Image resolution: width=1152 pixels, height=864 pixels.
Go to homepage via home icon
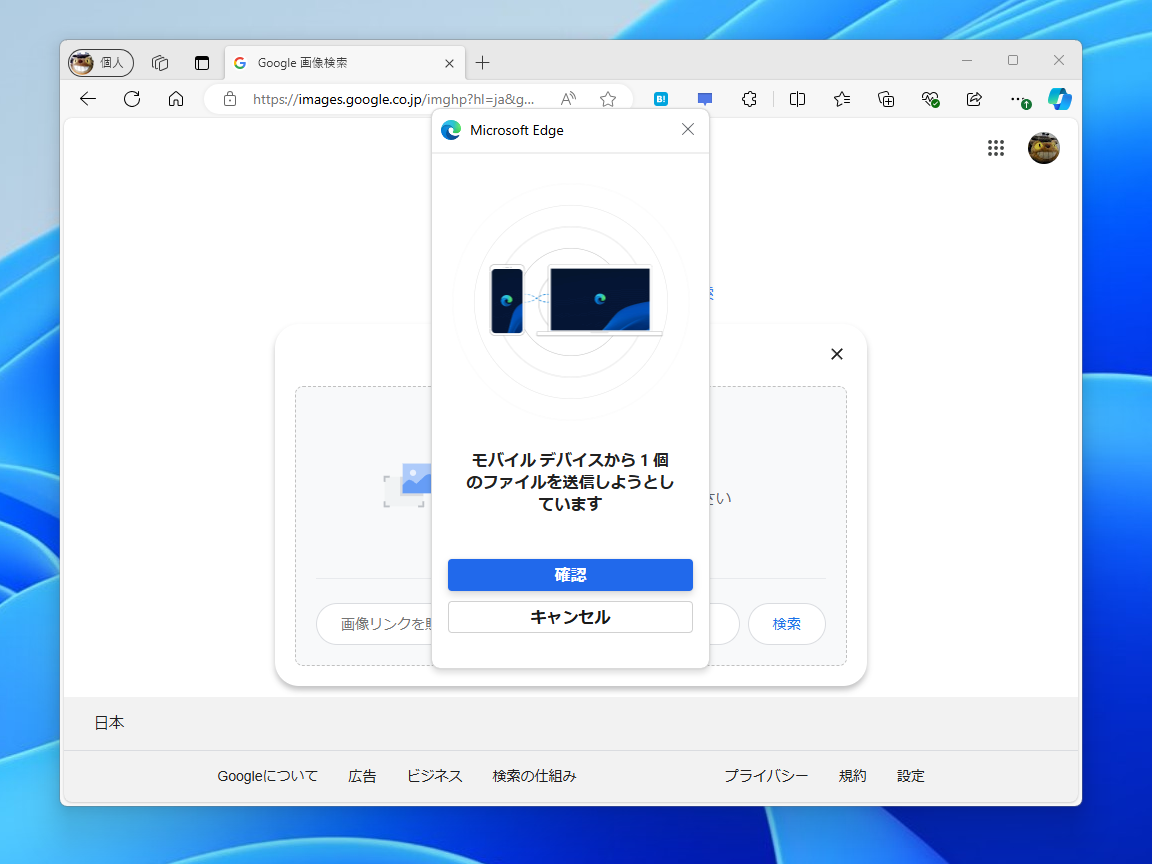click(175, 99)
